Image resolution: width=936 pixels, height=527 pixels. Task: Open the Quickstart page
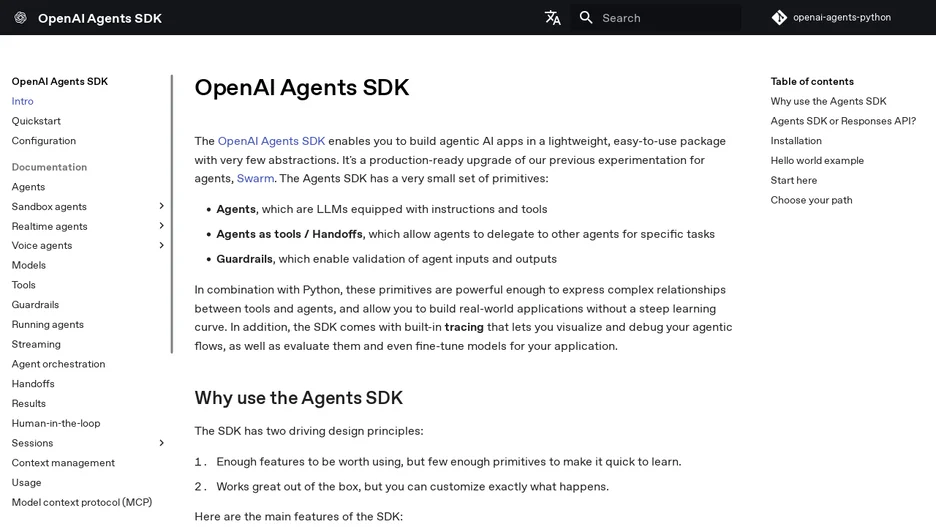36,121
